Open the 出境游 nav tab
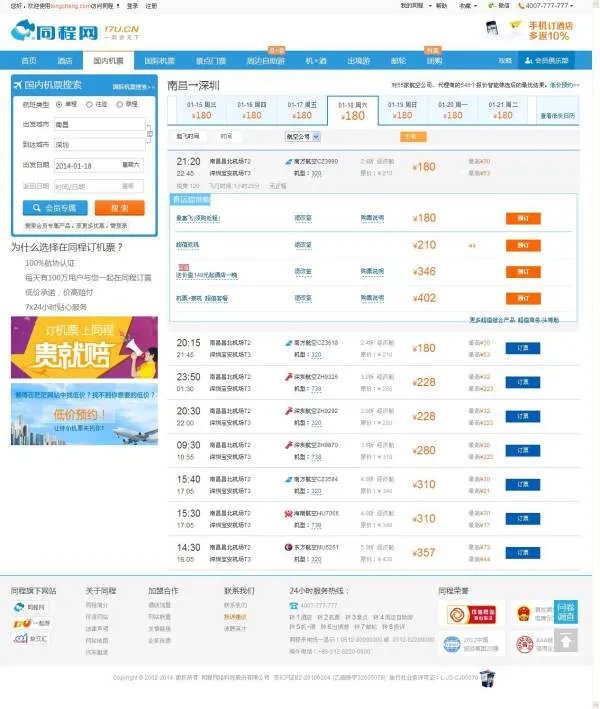The height and width of the screenshot is (709, 600). (x=359, y=61)
